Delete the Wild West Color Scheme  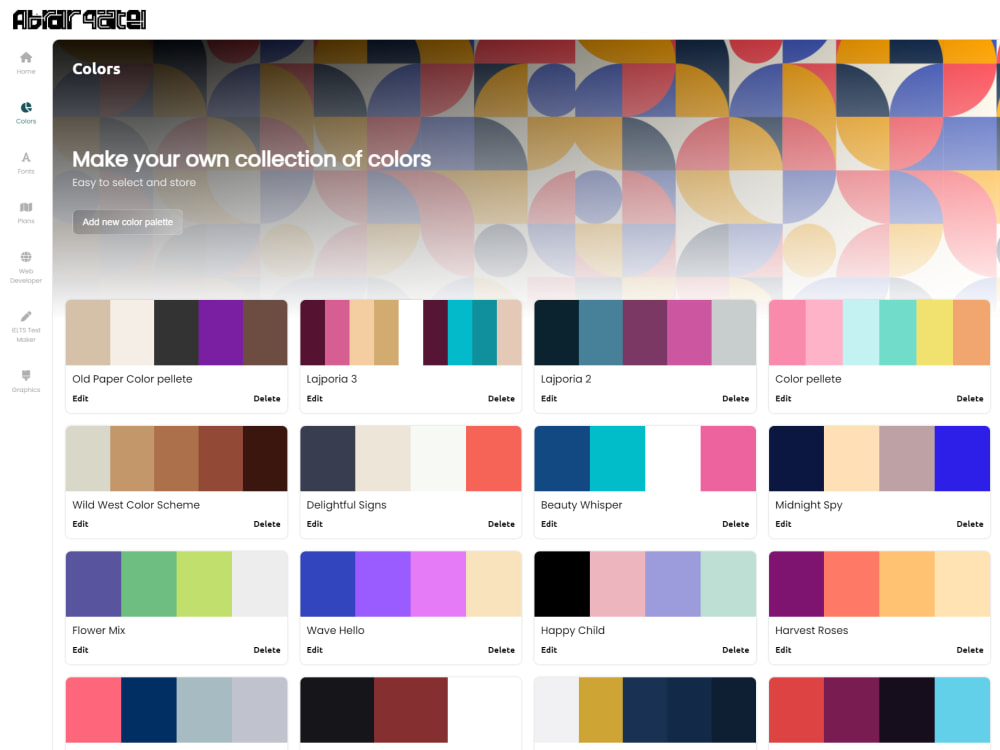[x=267, y=524]
